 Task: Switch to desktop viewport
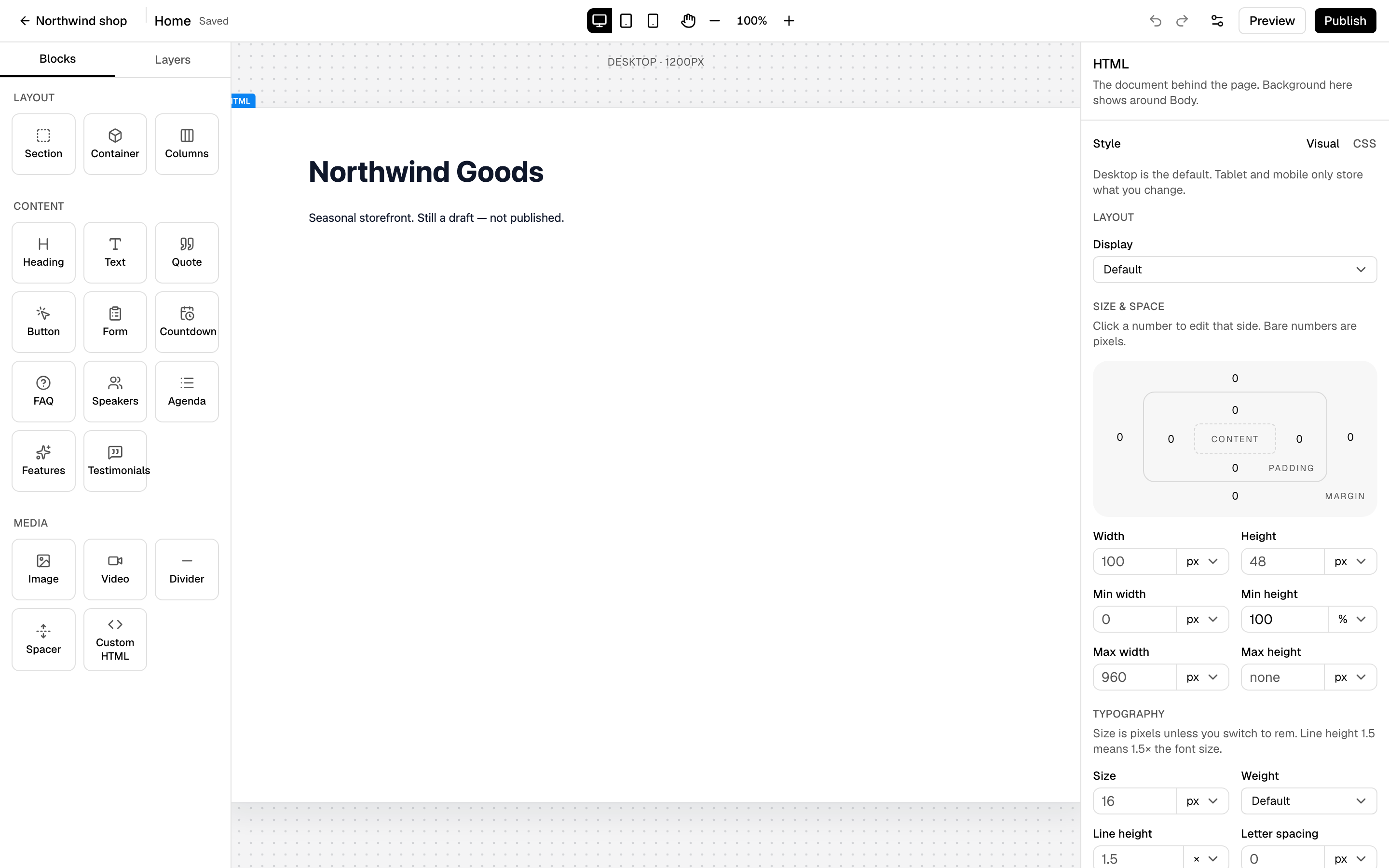599,21
